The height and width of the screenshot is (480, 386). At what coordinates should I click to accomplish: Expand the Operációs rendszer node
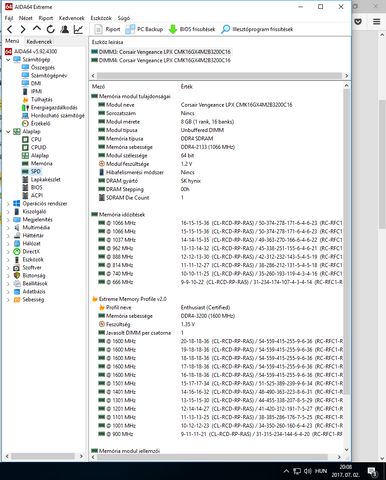tap(8, 204)
